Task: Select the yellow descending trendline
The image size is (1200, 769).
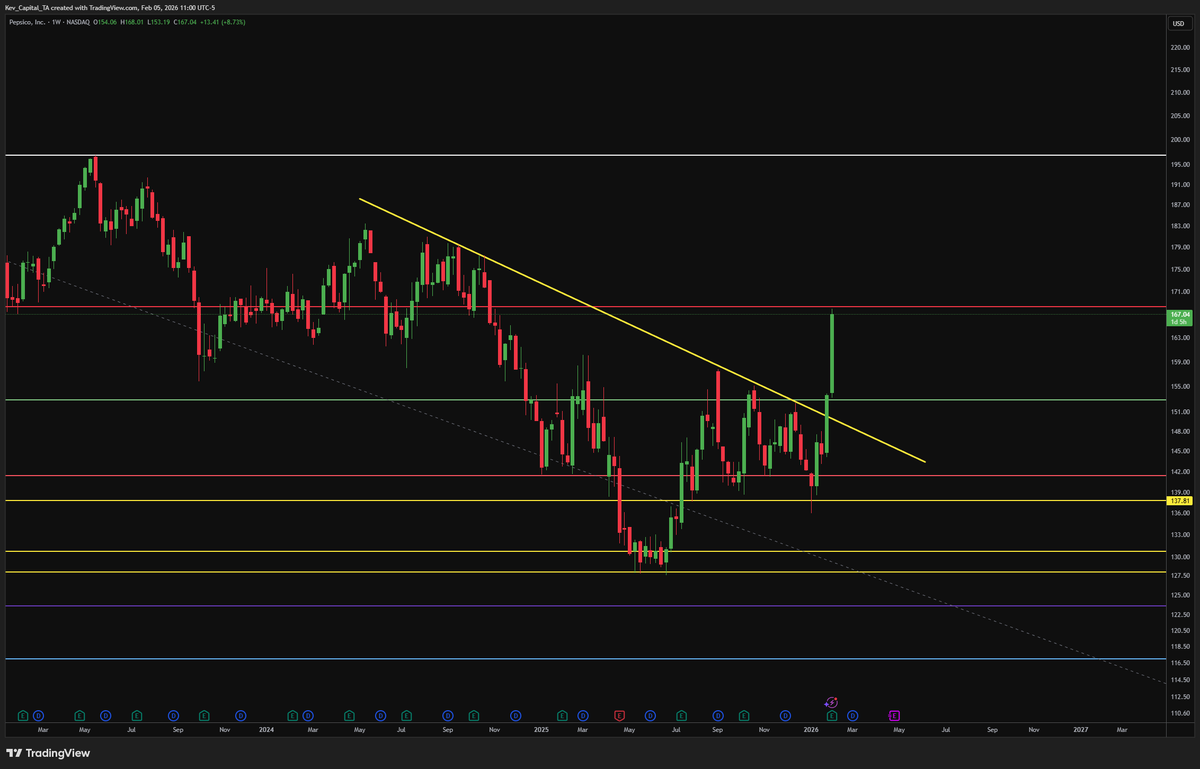Action: tap(640, 330)
